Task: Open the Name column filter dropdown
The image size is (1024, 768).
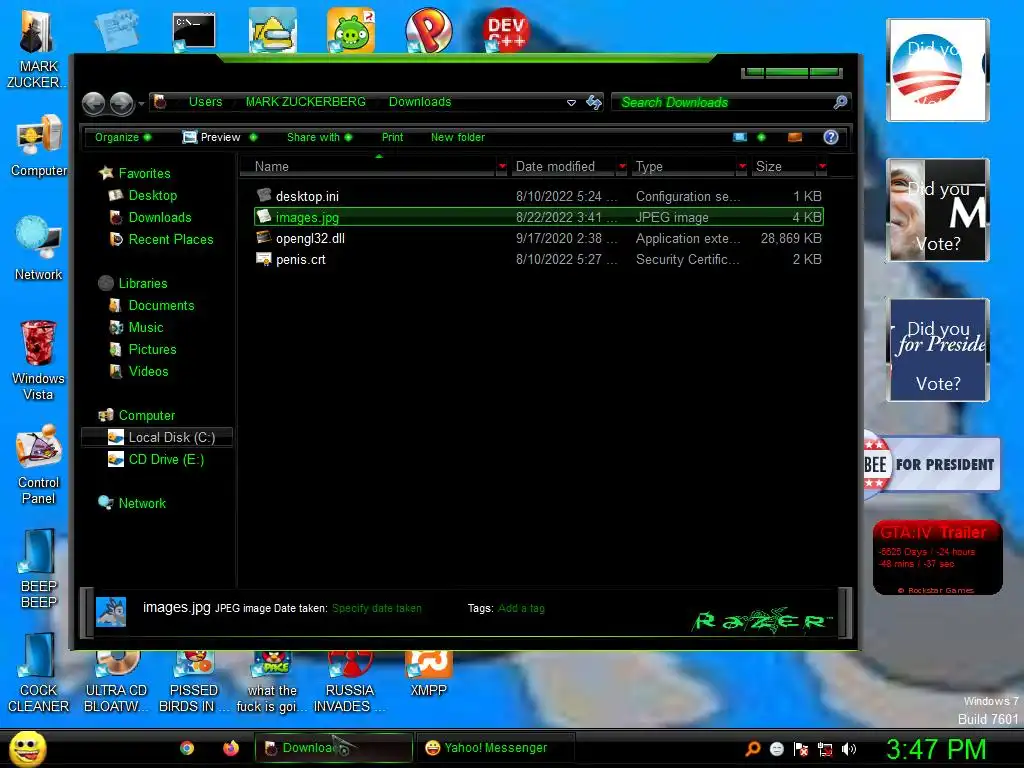Action: tap(502, 167)
